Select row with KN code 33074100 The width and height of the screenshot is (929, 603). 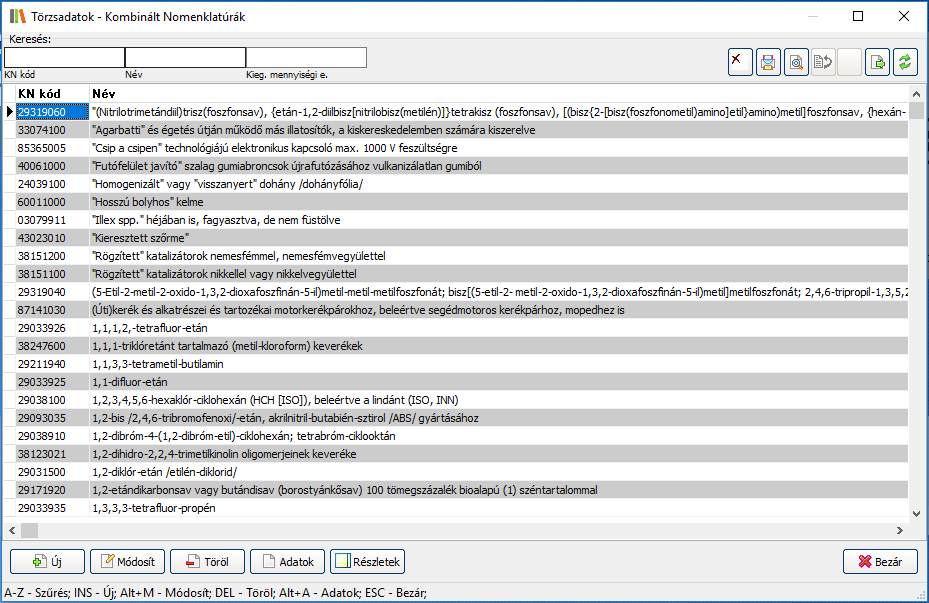[42, 130]
